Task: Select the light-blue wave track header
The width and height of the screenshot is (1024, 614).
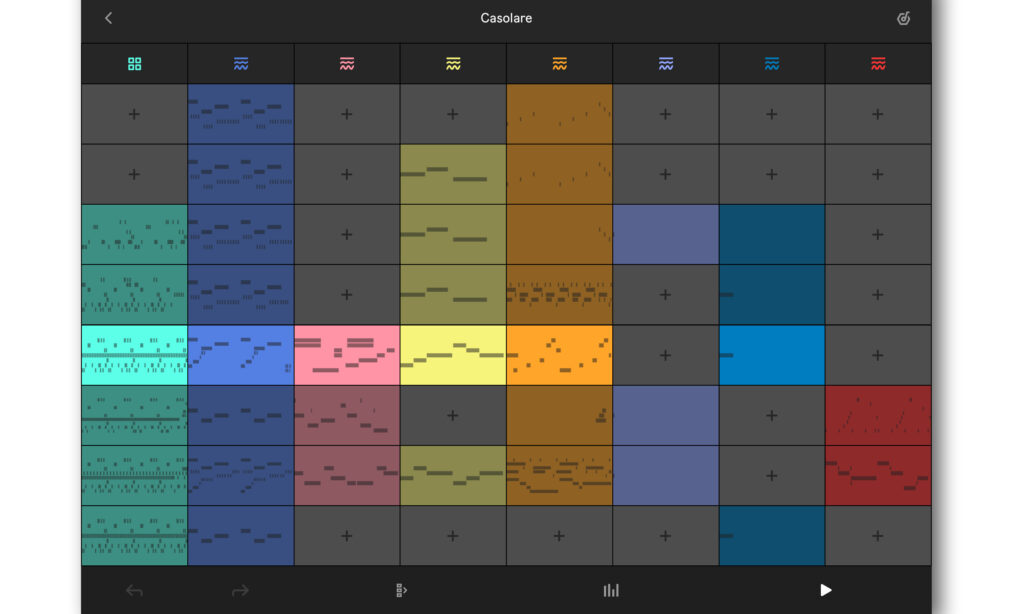Action: click(x=772, y=63)
